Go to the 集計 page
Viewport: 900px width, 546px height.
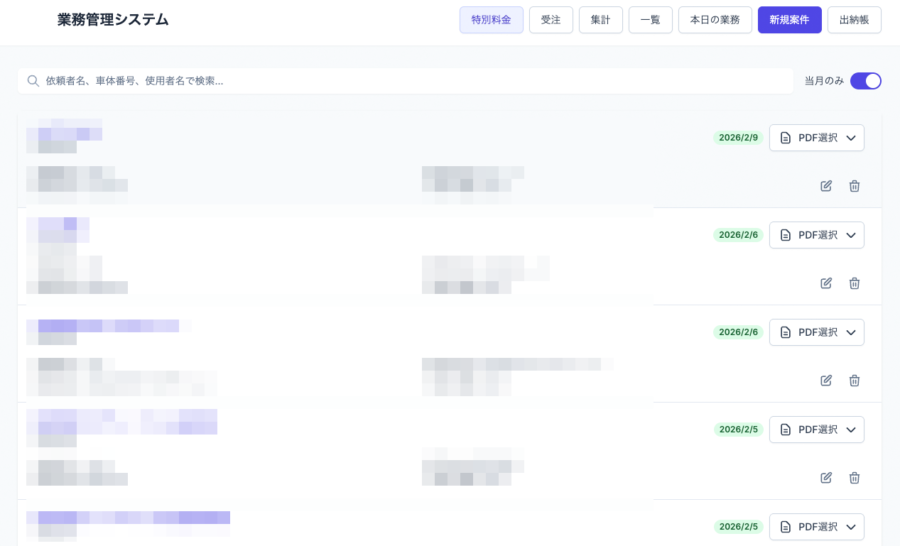[x=601, y=20]
